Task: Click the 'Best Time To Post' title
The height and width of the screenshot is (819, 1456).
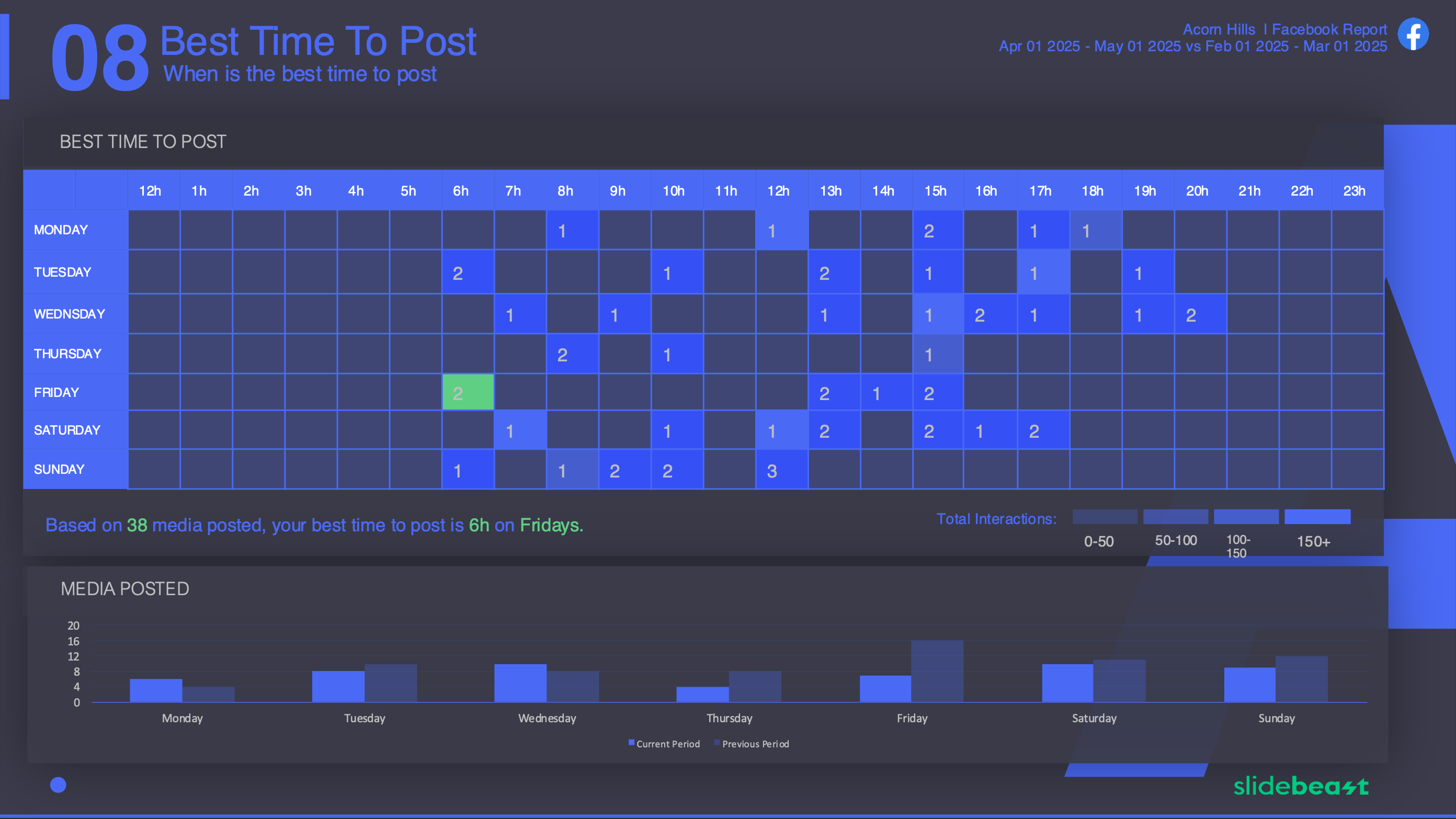Action: tap(318, 41)
